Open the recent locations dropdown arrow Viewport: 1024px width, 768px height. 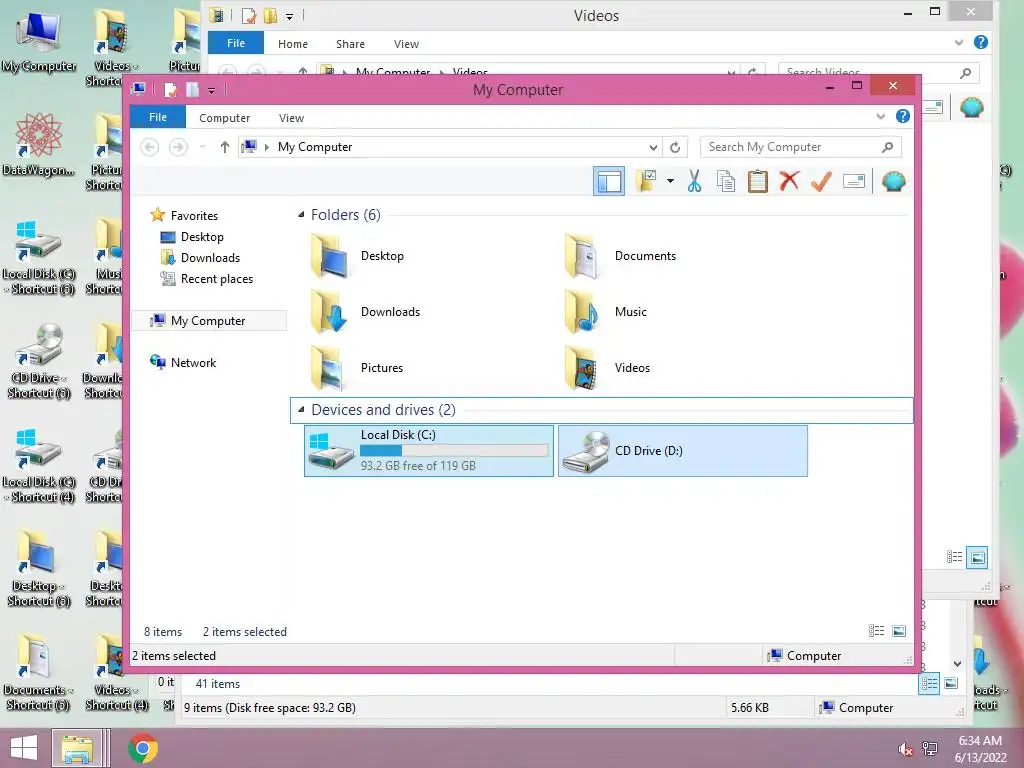[202, 147]
